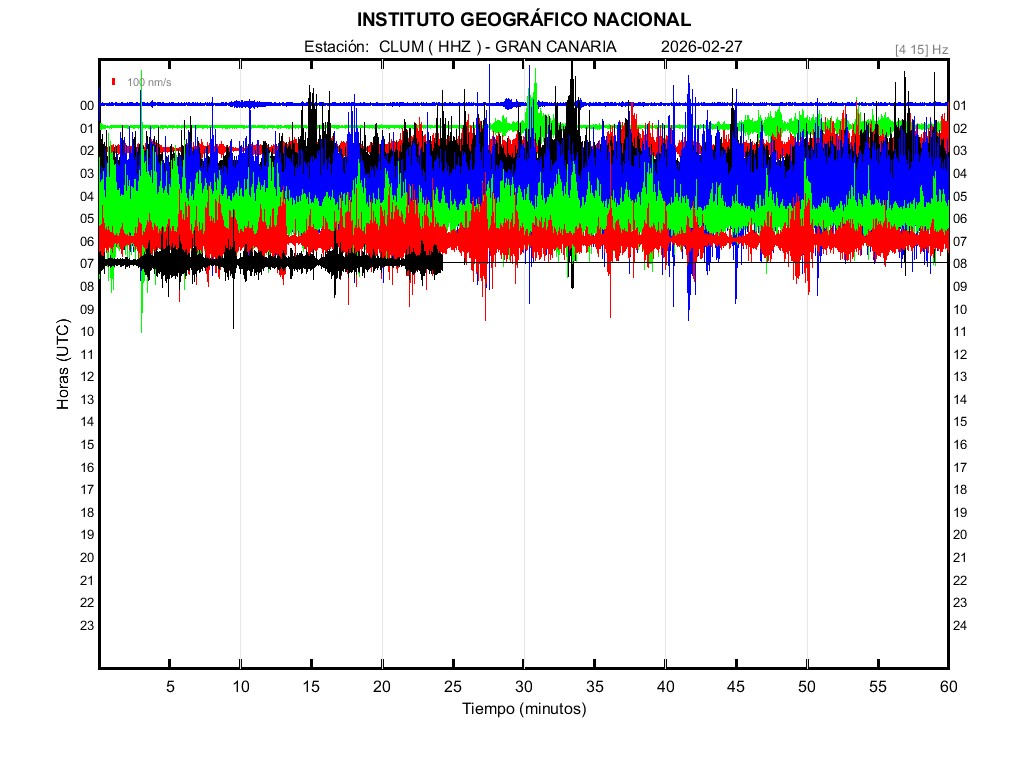The image size is (1024, 768).
Task: Click the 5 minute tick on time axis
Action: (170, 686)
